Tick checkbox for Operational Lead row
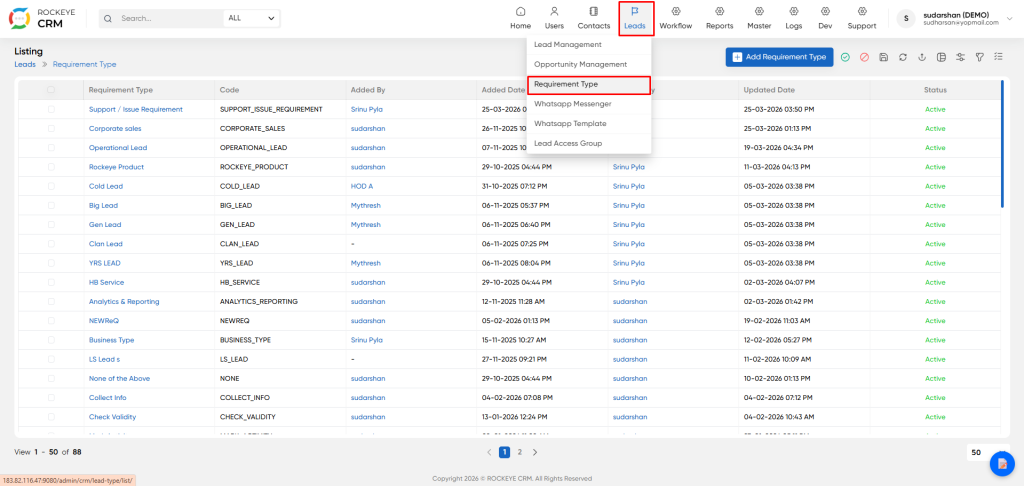Screen dimensions: 1024x486 tap(51, 148)
